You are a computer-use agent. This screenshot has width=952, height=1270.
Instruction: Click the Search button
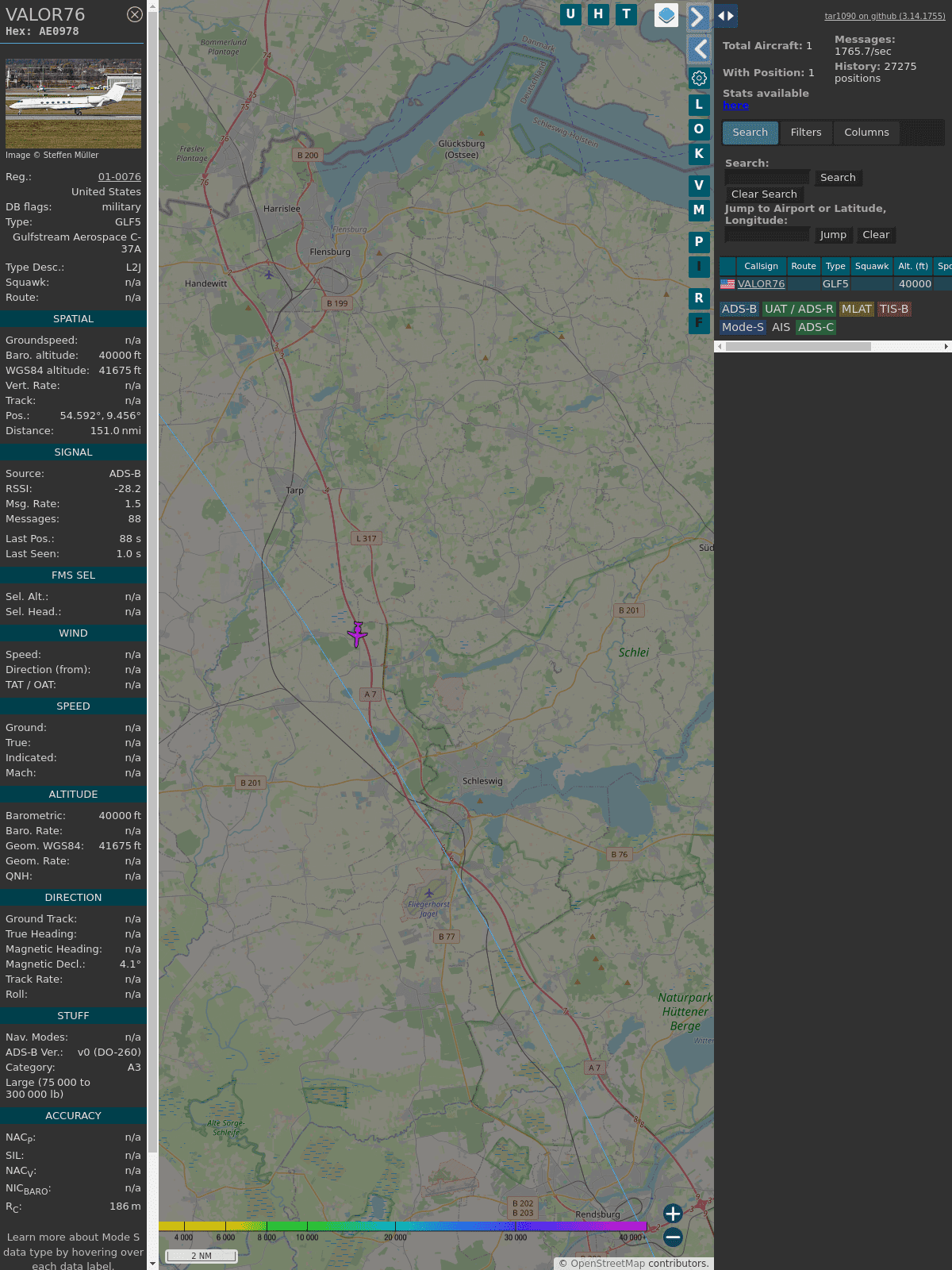[838, 178]
